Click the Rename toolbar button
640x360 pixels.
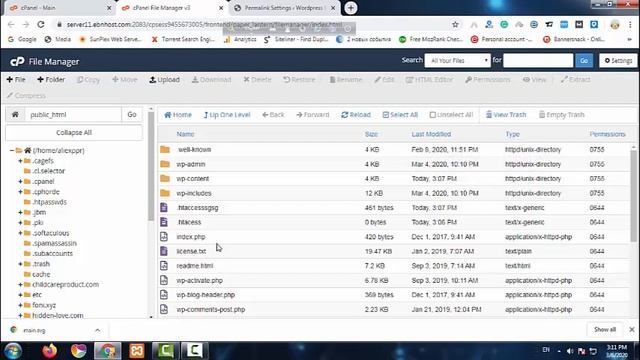tap(346, 80)
